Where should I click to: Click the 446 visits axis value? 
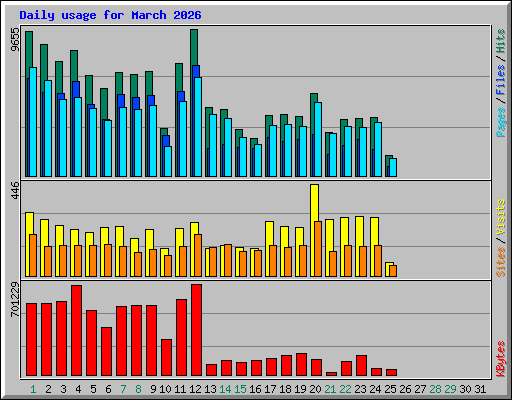[15, 191]
